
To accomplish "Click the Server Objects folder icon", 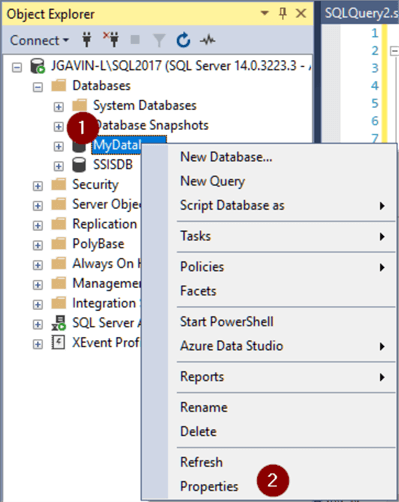I will click(x=59, y=204).
